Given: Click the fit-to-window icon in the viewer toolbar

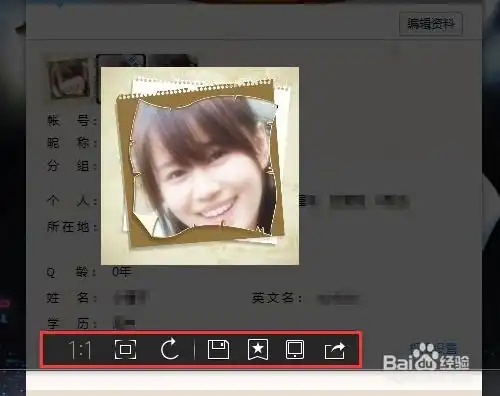Looking at the screenshot, I should 125,349.
